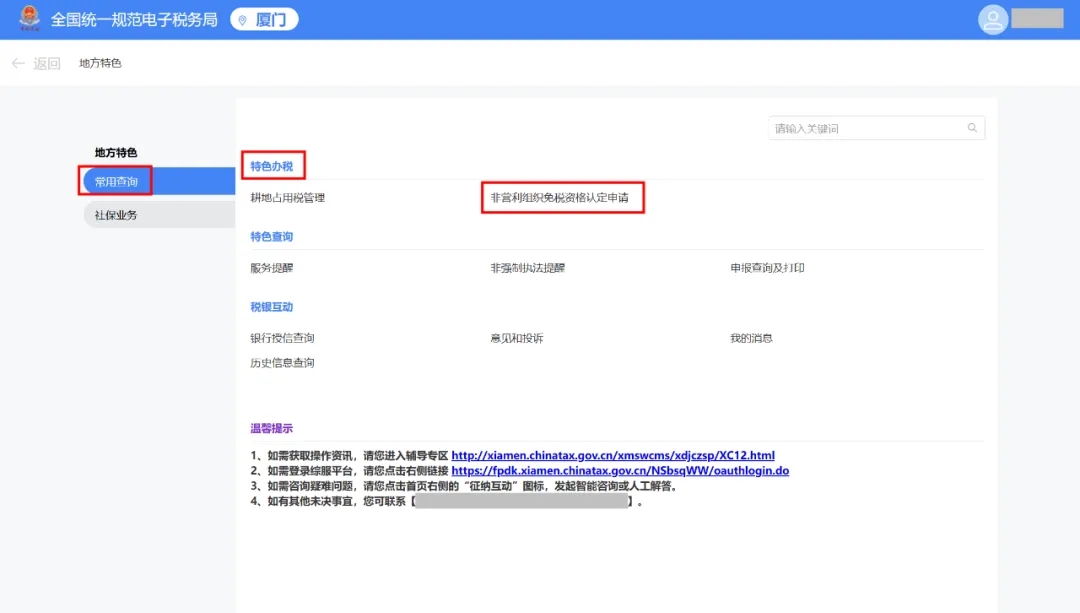1080x613 pixels.
Task: Click the tax bureau emblem logo
Action: [x=30, y=19]
